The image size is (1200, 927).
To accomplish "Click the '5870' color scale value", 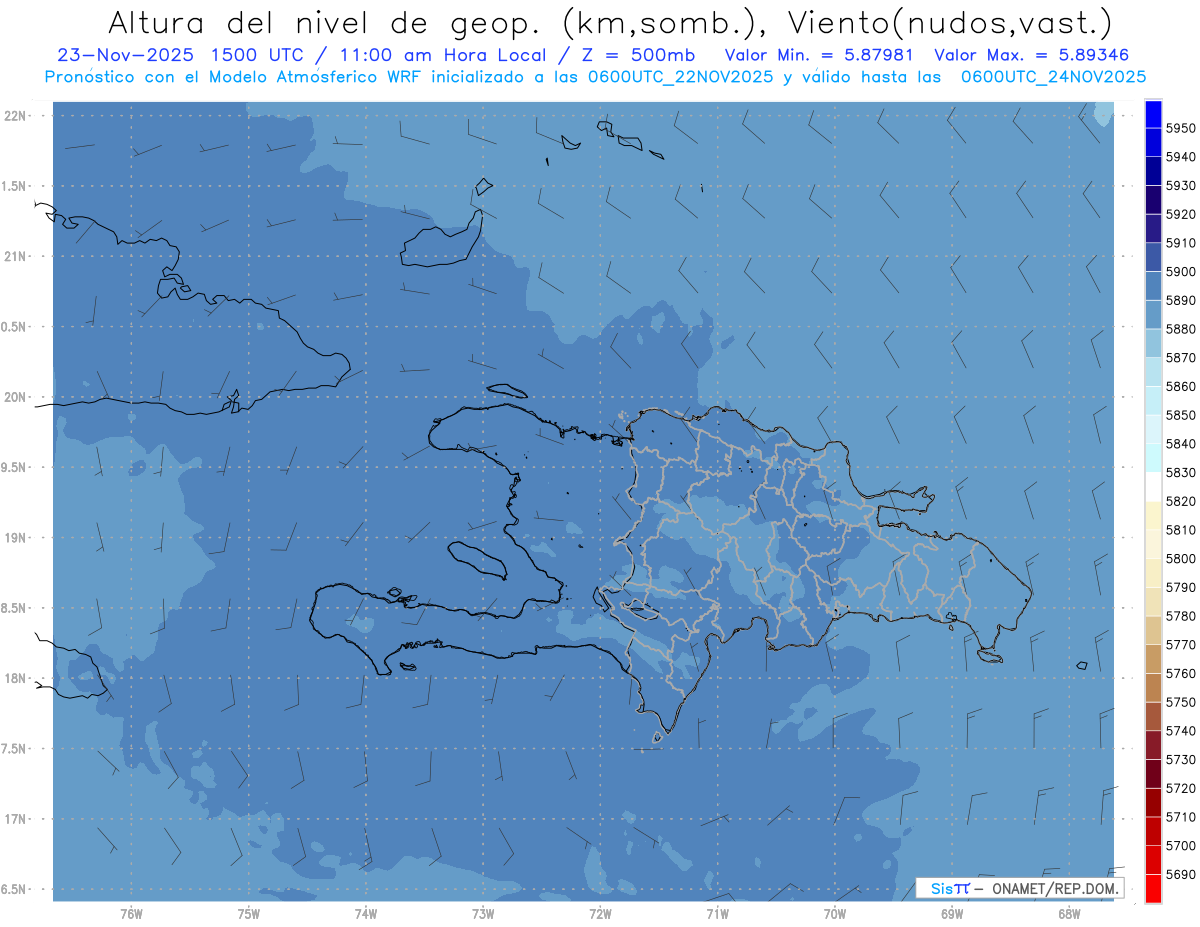I will 1180,358.
